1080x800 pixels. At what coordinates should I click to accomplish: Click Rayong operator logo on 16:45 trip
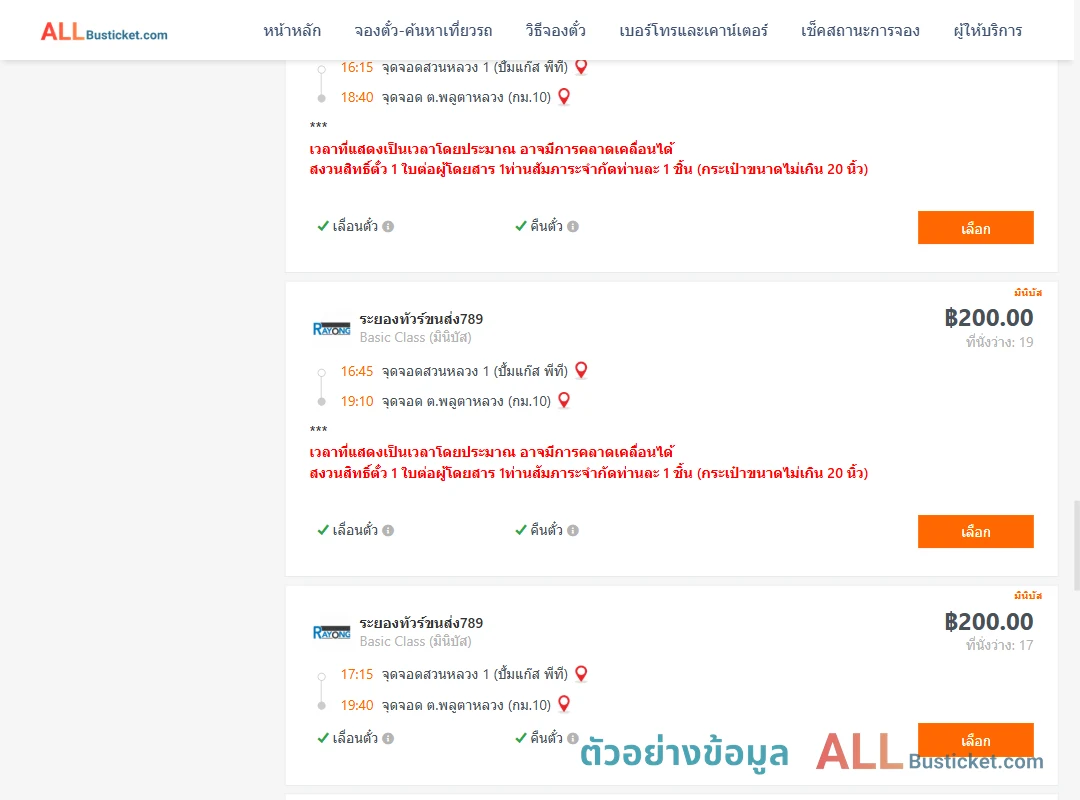[331, 329]
